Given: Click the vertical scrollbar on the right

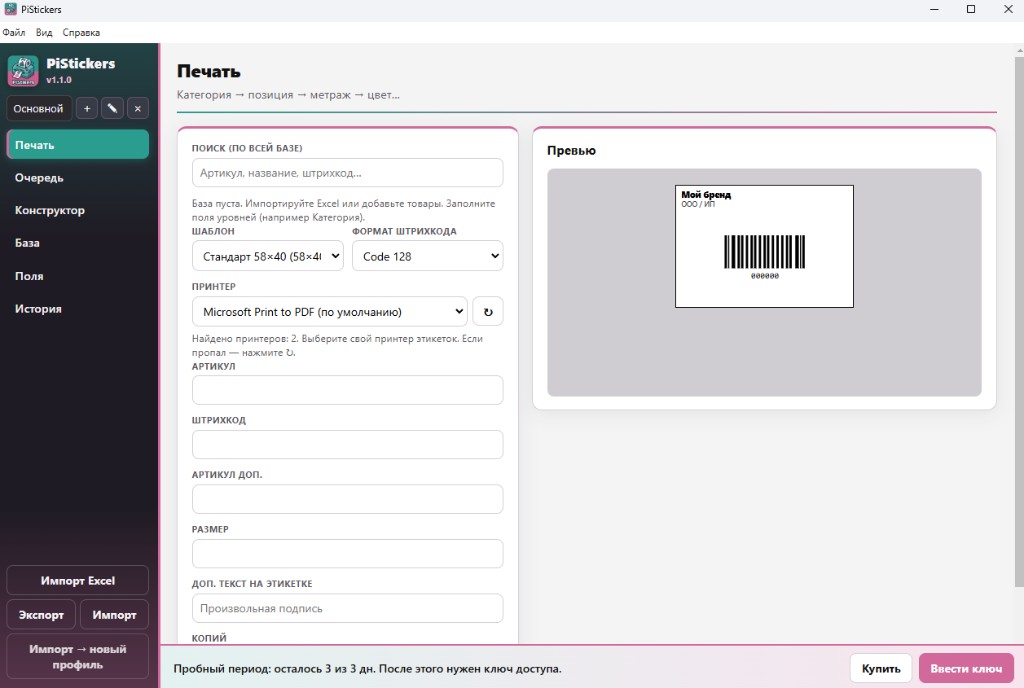Looking at the screenshot, I should click(x=1019, y=320).
